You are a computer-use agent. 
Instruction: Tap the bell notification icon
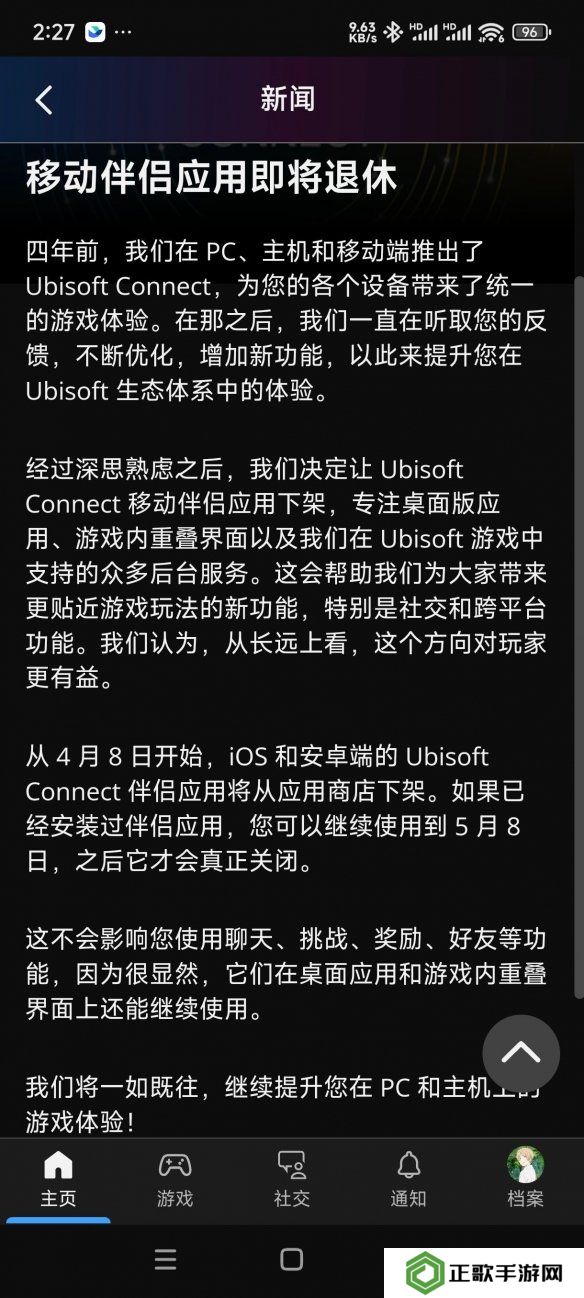(408, 1165)
